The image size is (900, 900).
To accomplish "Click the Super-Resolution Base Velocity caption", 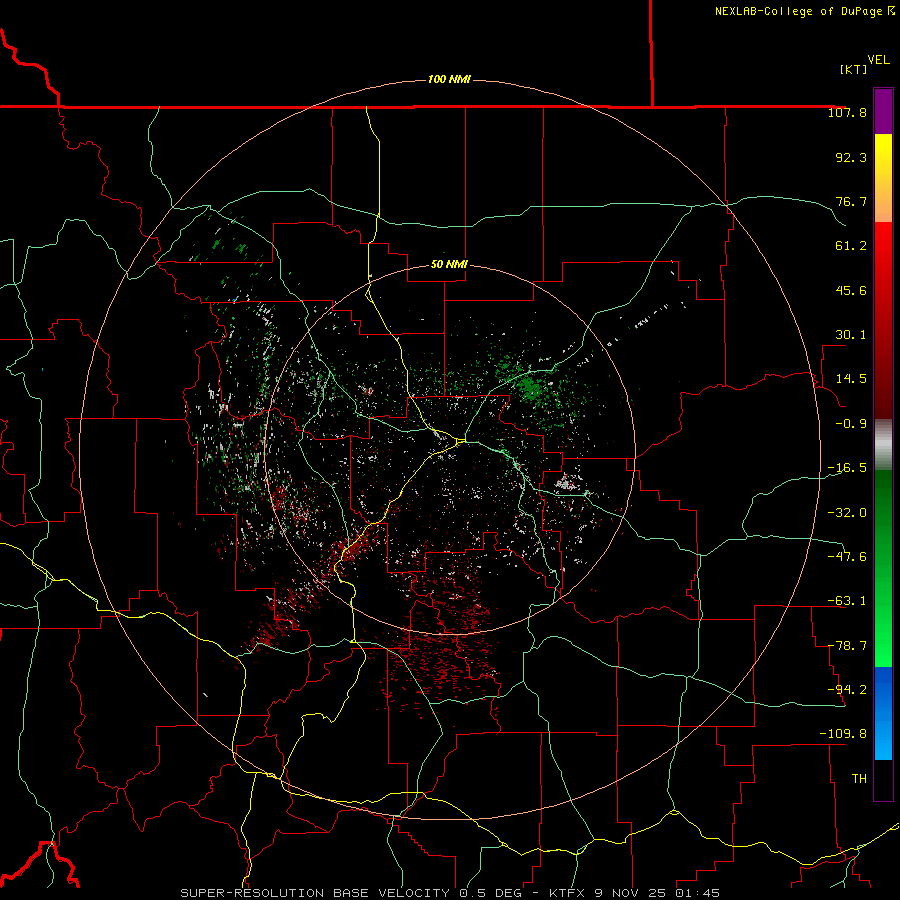I will point(449,893).
